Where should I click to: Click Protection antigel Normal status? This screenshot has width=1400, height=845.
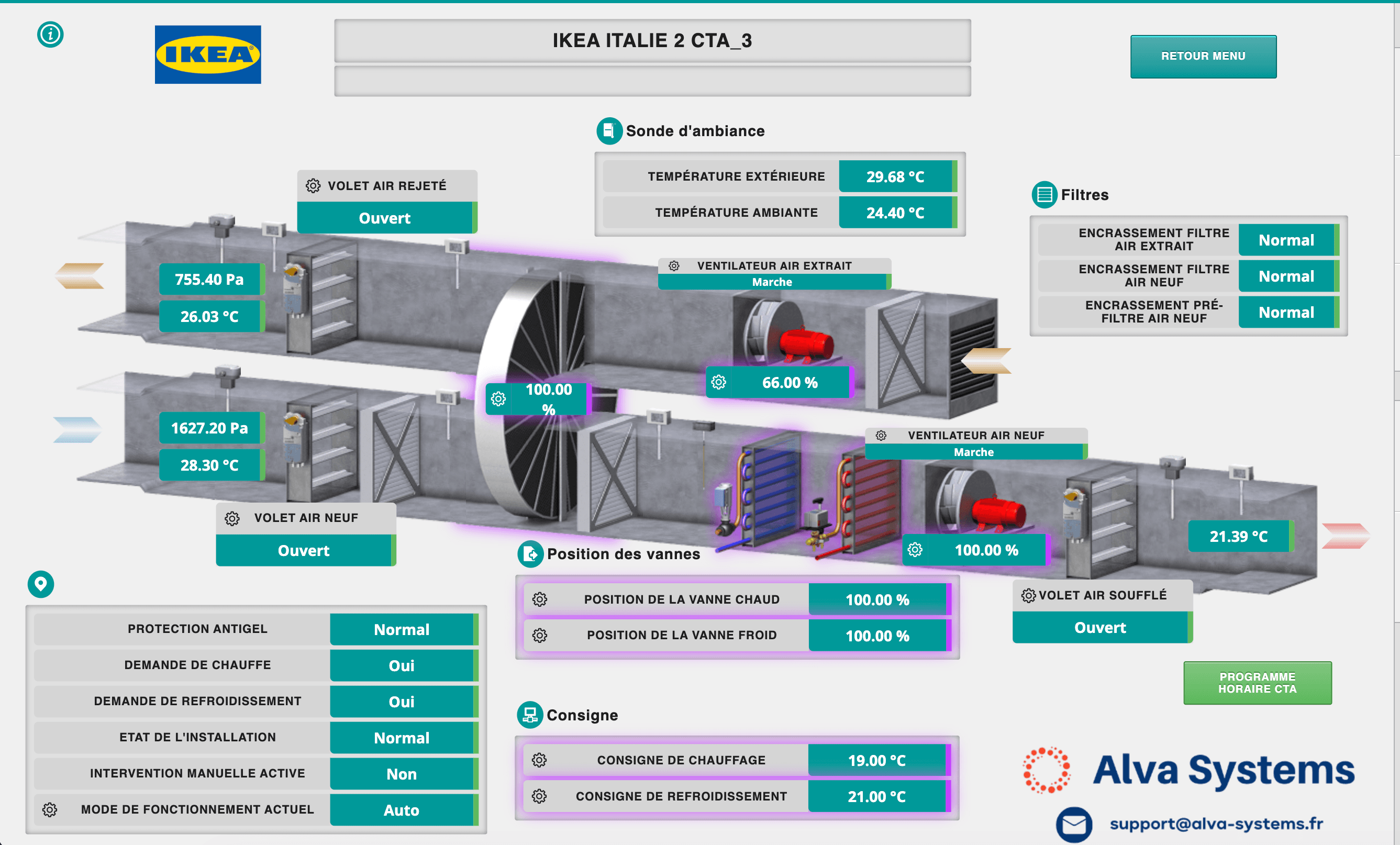coord(404,630)
